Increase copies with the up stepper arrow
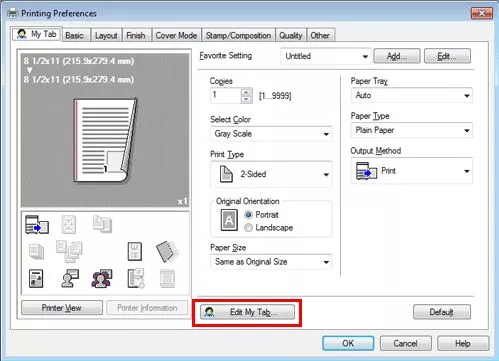Image resolution: width=499 pixels, height=361 pixels. tap(246, 92)
